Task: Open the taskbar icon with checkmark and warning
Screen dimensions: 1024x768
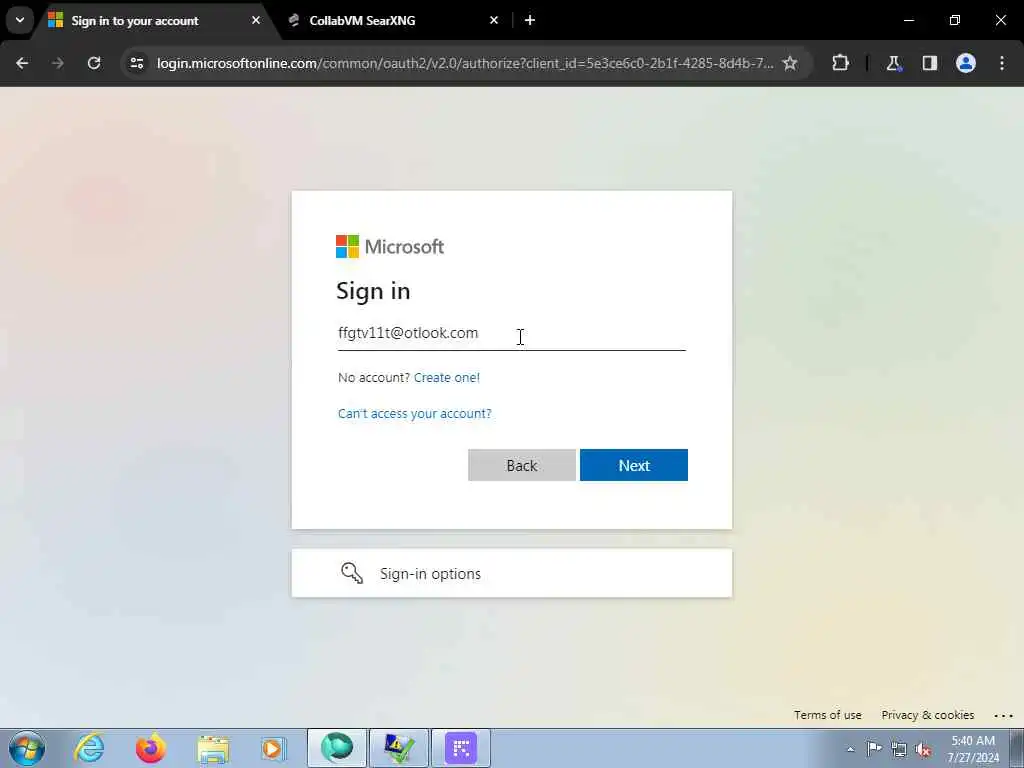Action: click(399, 748)
